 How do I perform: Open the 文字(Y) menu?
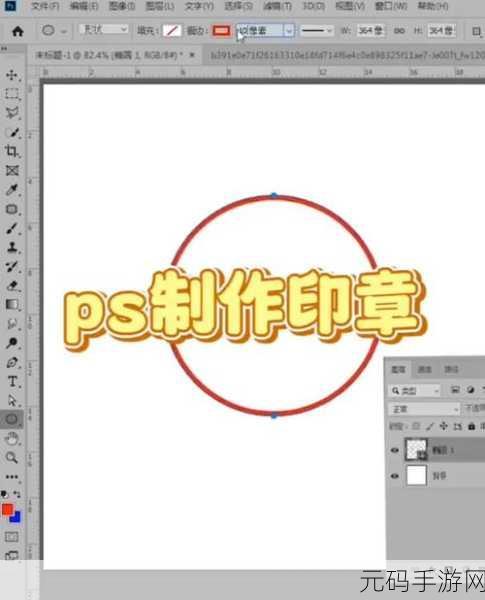(x=199, y=6)
